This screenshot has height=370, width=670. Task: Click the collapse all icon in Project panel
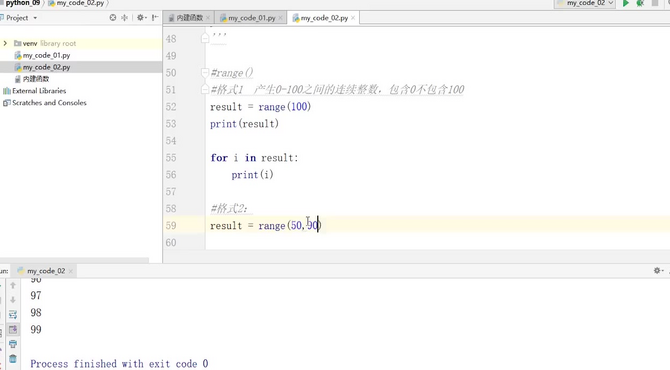(x=125, y=18)
